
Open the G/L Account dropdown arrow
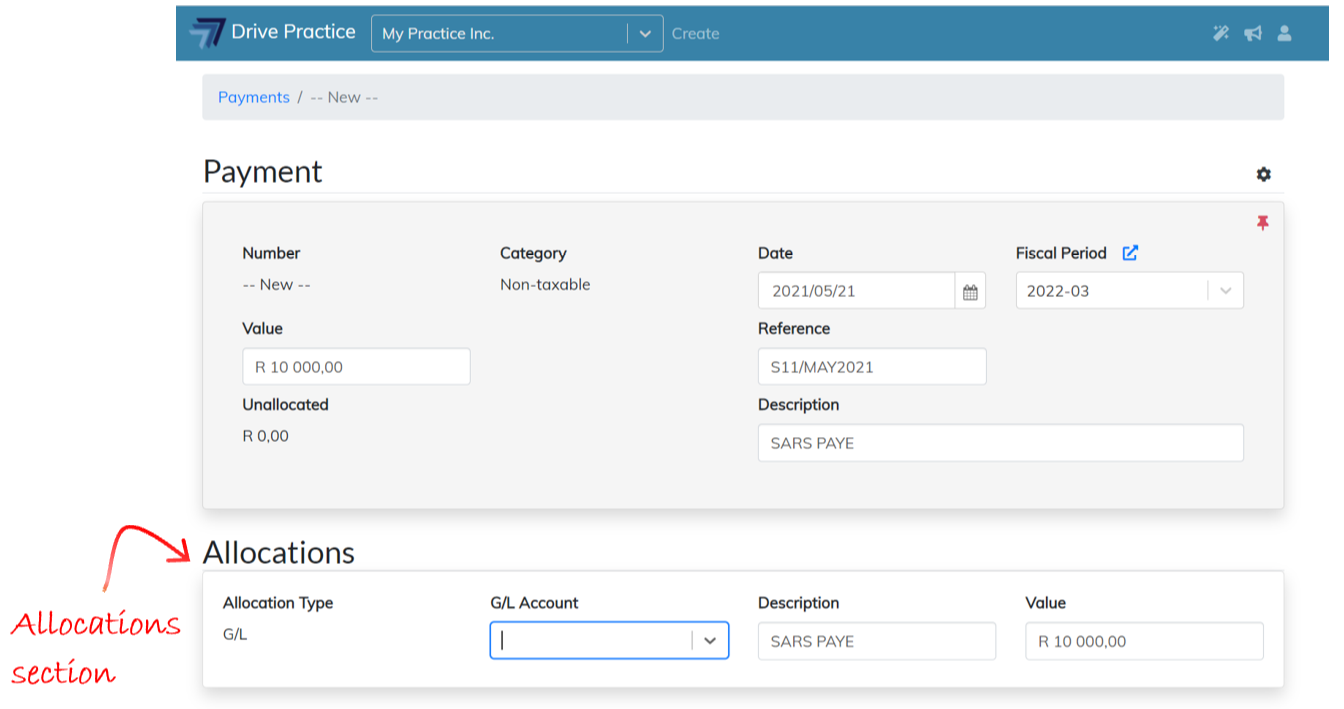[x=711, y=641]
